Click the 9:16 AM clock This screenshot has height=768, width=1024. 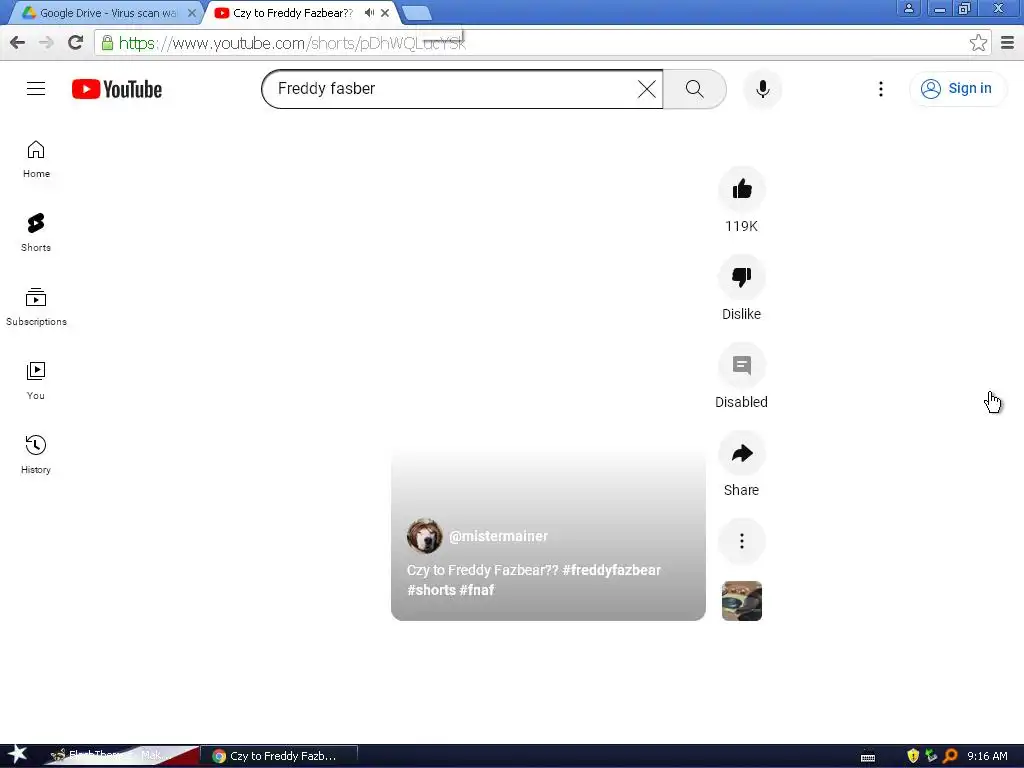[987, 756]
